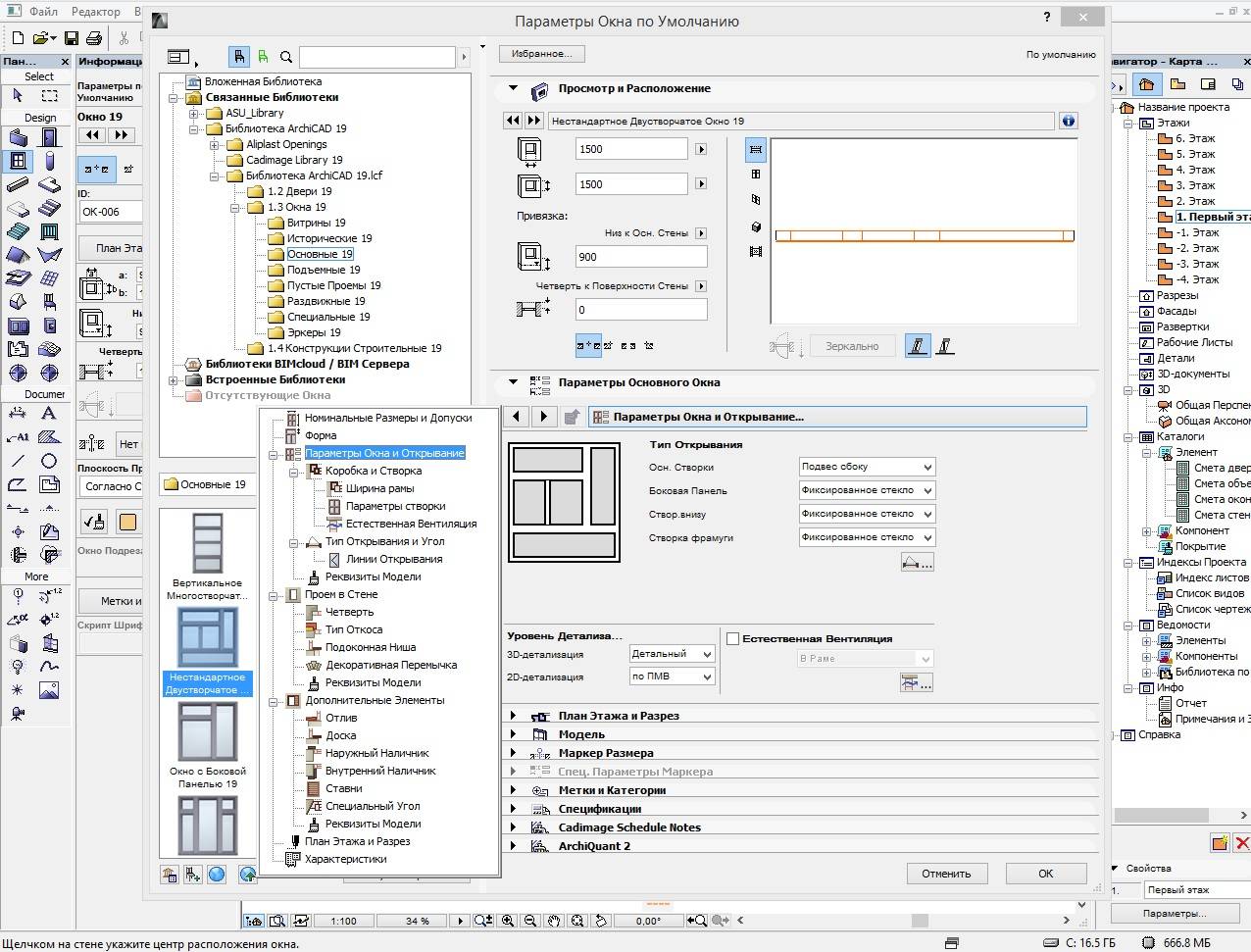Select the Text tool in toolbox
The width and height of the screenshot is (1251, 952).
[49, 414]
